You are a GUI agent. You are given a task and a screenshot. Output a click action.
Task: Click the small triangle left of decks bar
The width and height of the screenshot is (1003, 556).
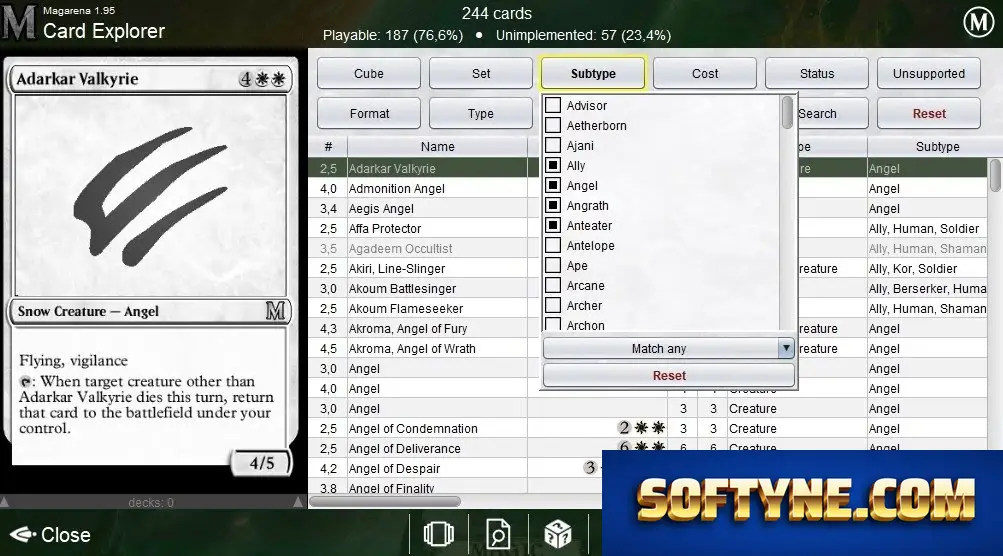point(4,502)
